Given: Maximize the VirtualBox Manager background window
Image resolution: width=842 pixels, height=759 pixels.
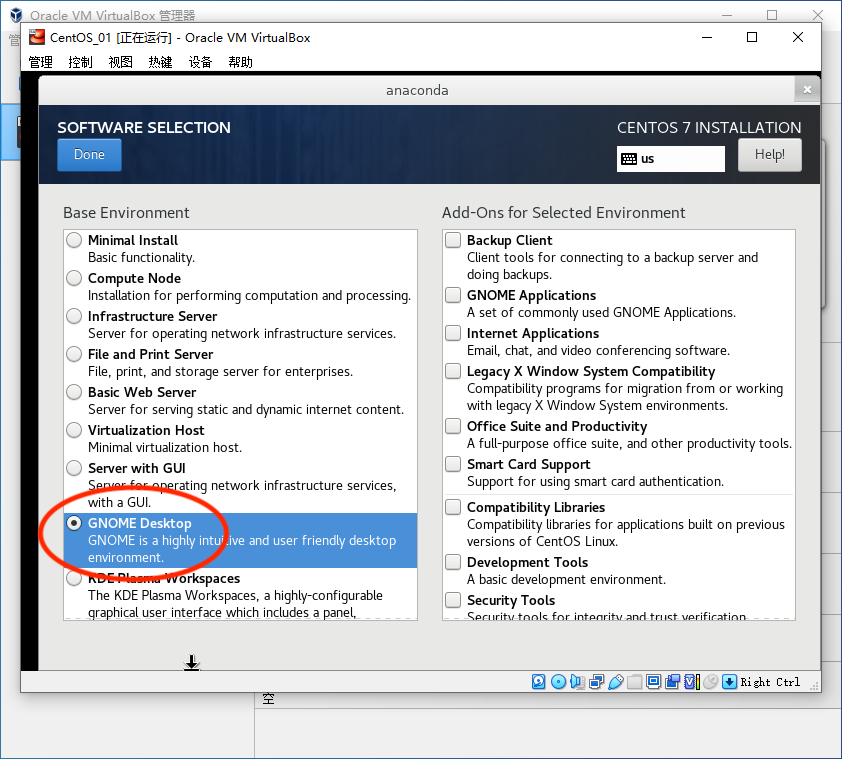Looking at the screenshot, I should pyautogui.click(x=772, y=15).
